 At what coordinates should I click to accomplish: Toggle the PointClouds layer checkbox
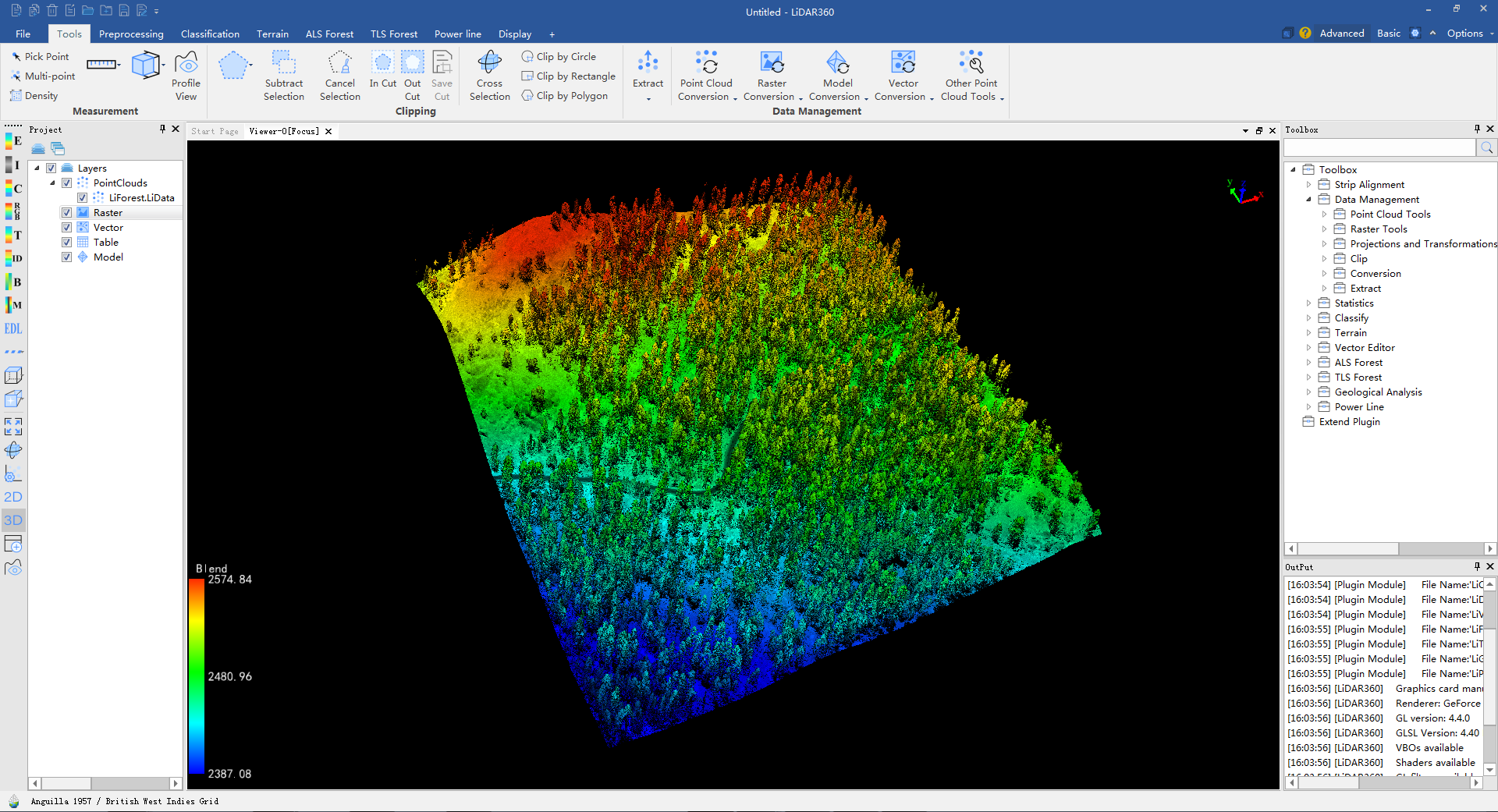coord(67,183)
